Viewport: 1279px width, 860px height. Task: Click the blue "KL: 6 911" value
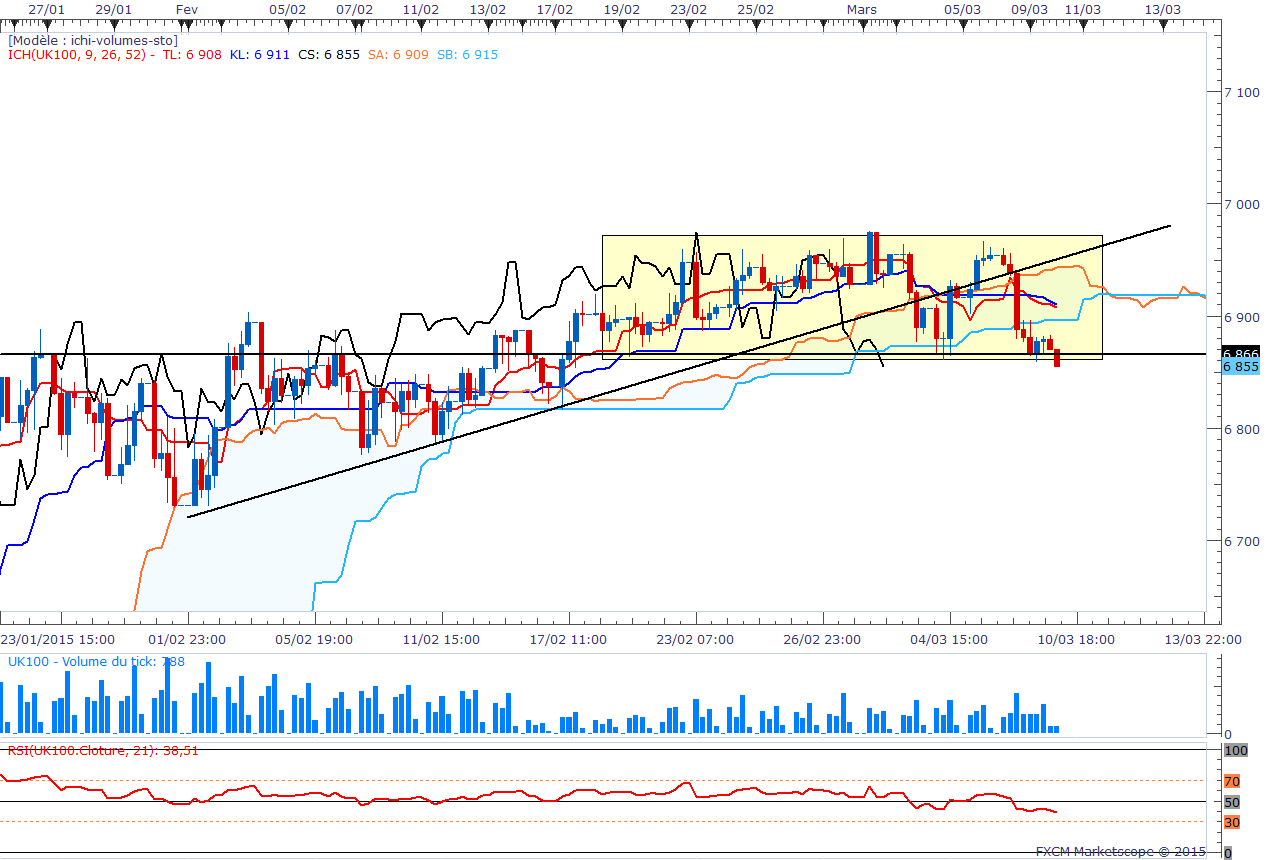coord(259,55)
